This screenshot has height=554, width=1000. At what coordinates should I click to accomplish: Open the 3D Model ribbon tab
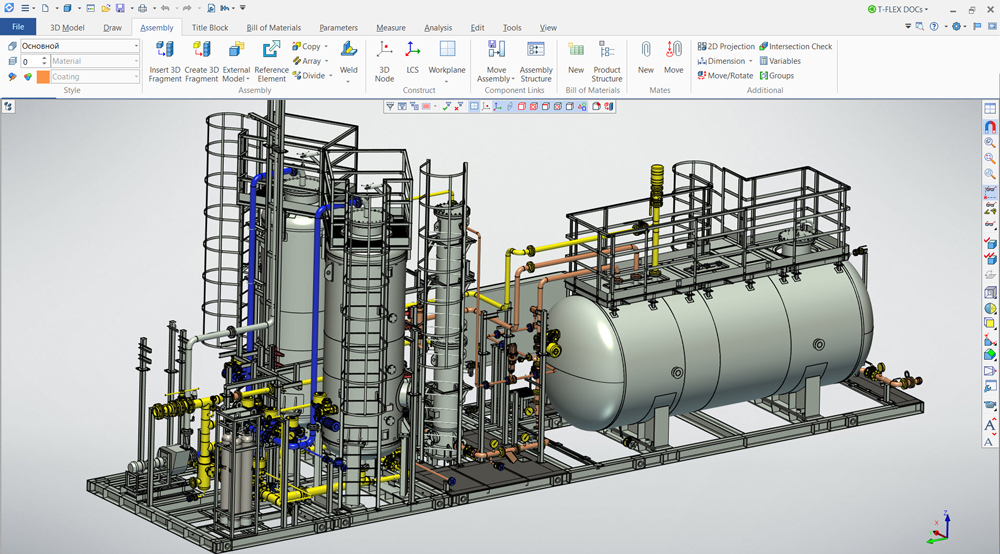pyautogui.click(x=68, y=28)
